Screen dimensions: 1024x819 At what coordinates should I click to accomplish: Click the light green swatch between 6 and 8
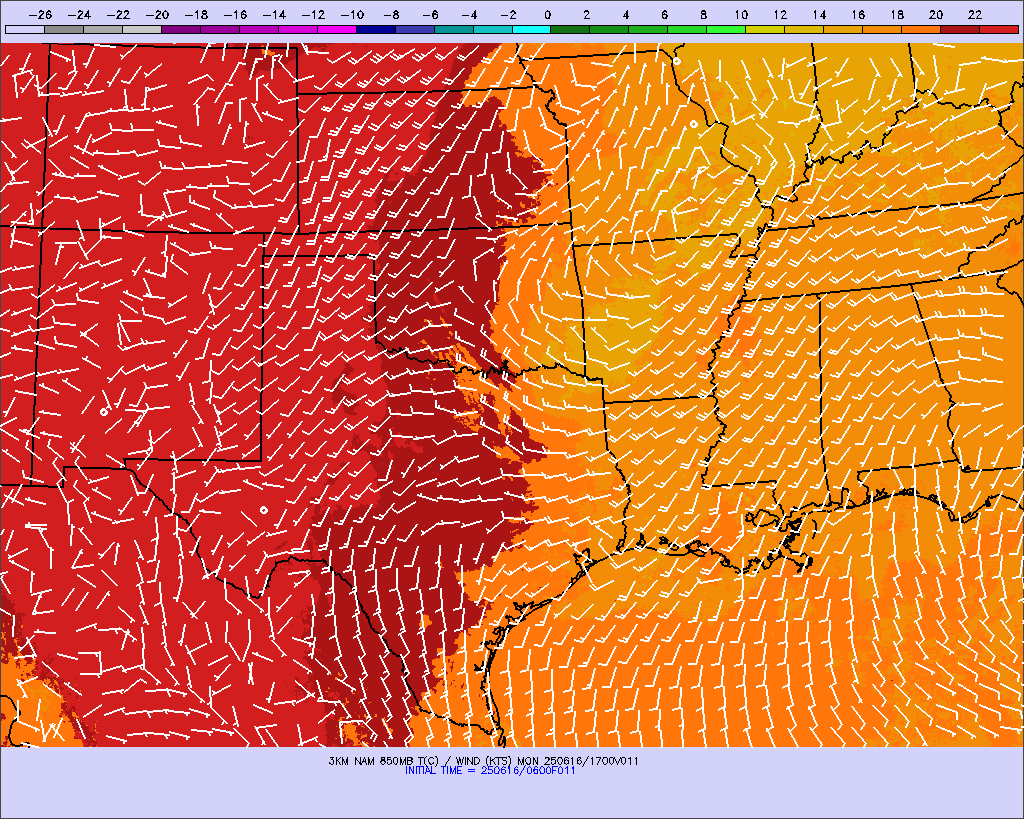[688, 29]
